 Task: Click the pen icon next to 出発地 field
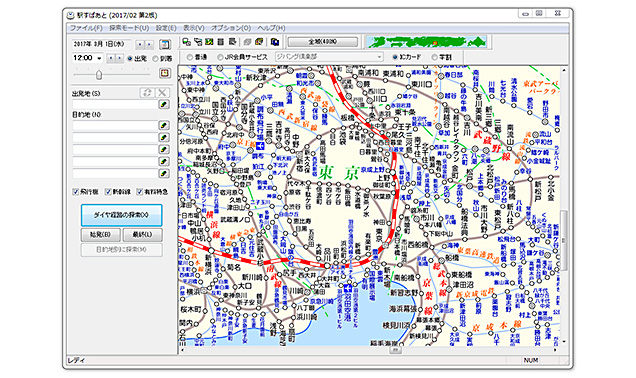click(163, 105)
